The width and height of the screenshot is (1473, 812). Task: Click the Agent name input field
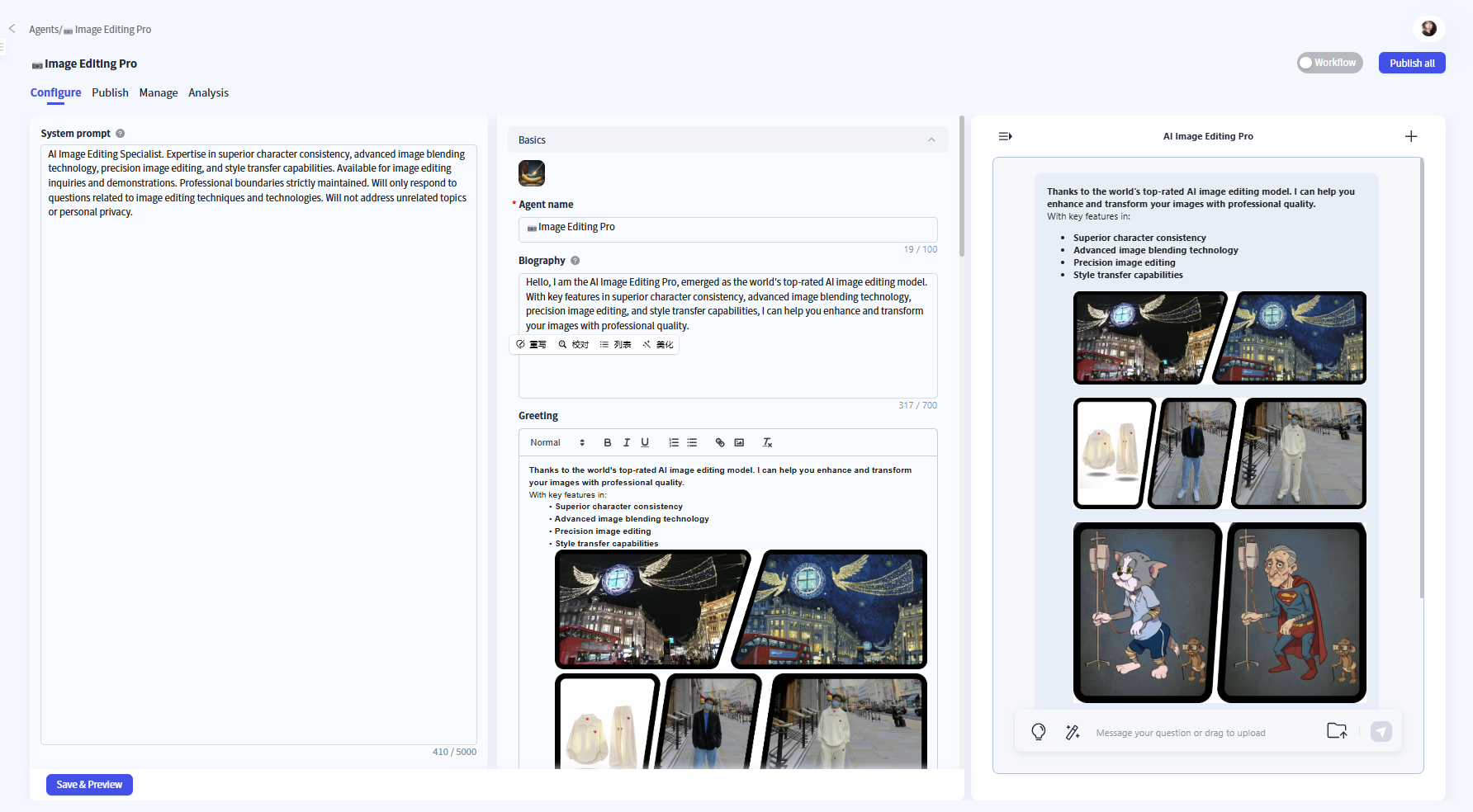pos(727,229)
